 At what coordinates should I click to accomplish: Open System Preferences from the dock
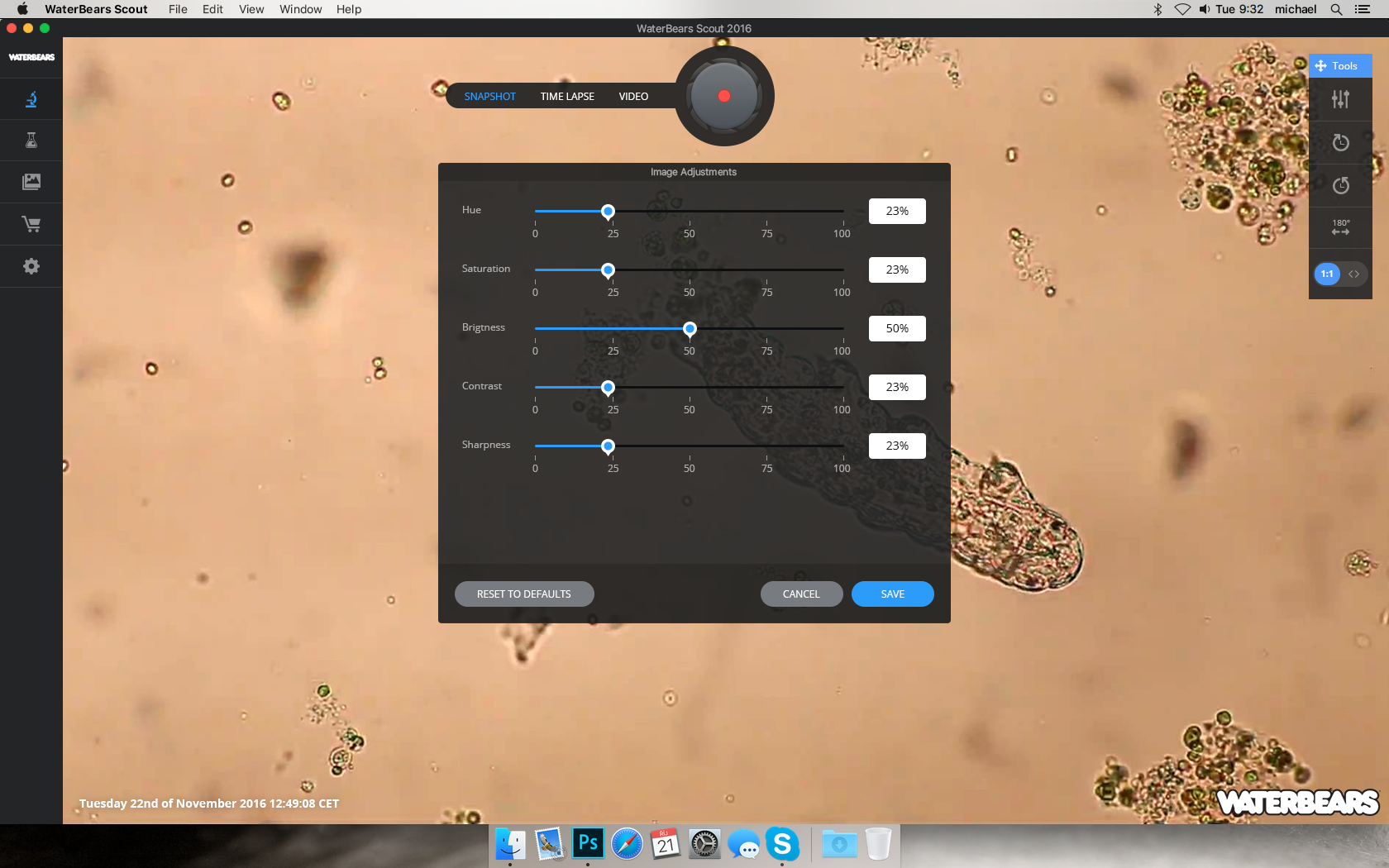(704, 844)
